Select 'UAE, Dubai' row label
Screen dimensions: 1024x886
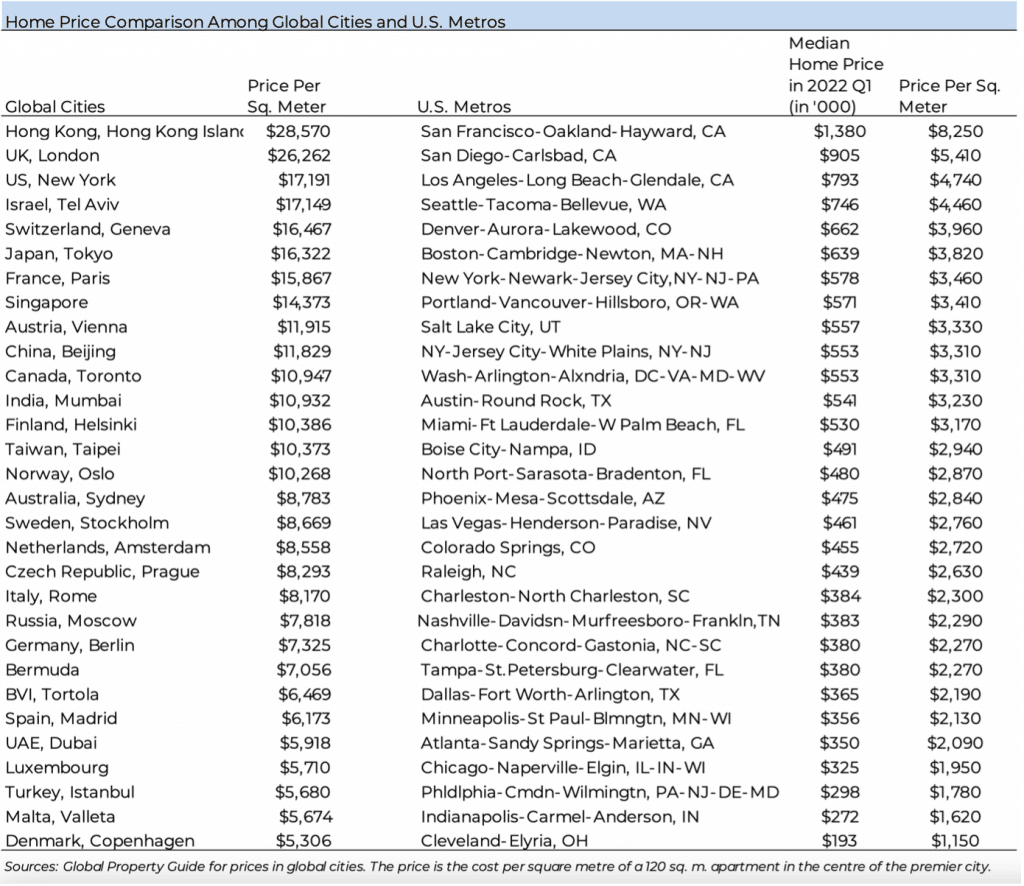pyautogui.click(x=51, y=743)
